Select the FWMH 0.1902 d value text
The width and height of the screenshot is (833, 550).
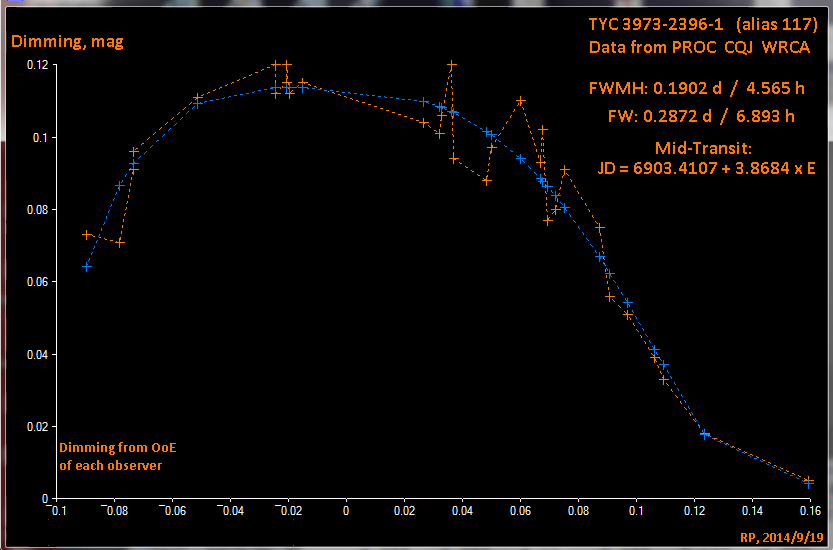pos(696,88)
